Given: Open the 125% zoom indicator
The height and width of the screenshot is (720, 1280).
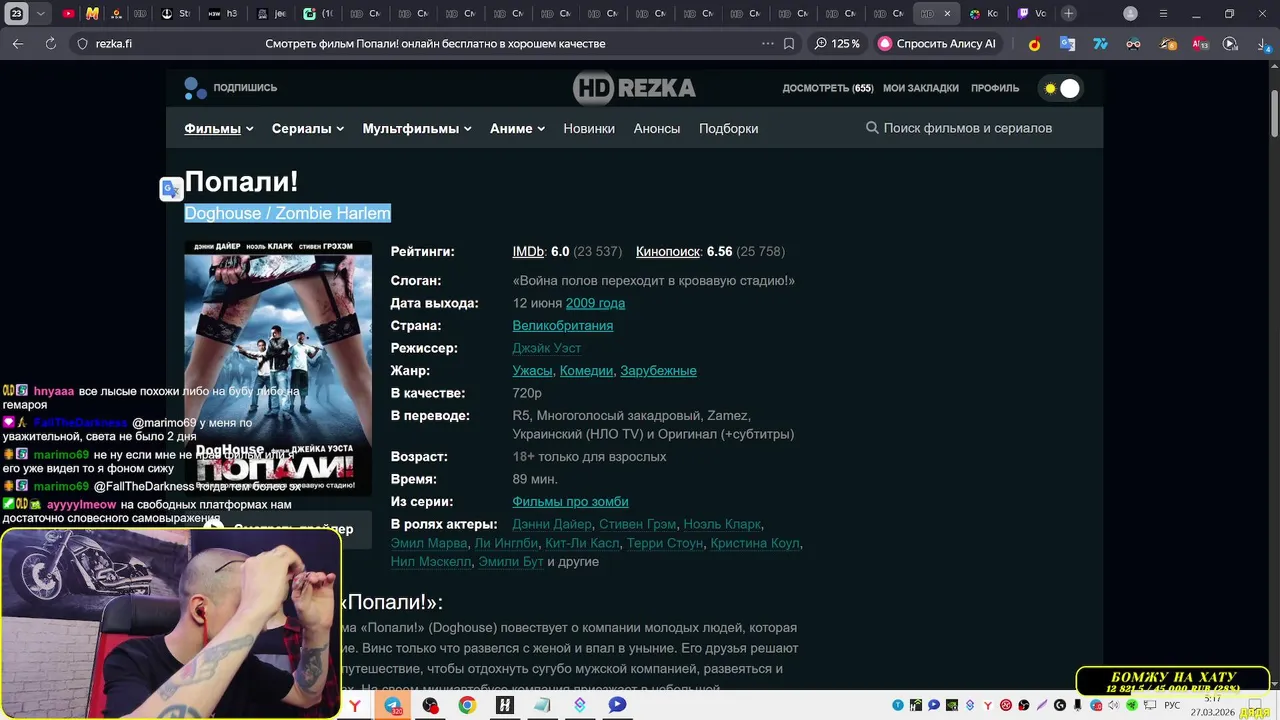Looking at the screenshot, I should tap(837, 44).
